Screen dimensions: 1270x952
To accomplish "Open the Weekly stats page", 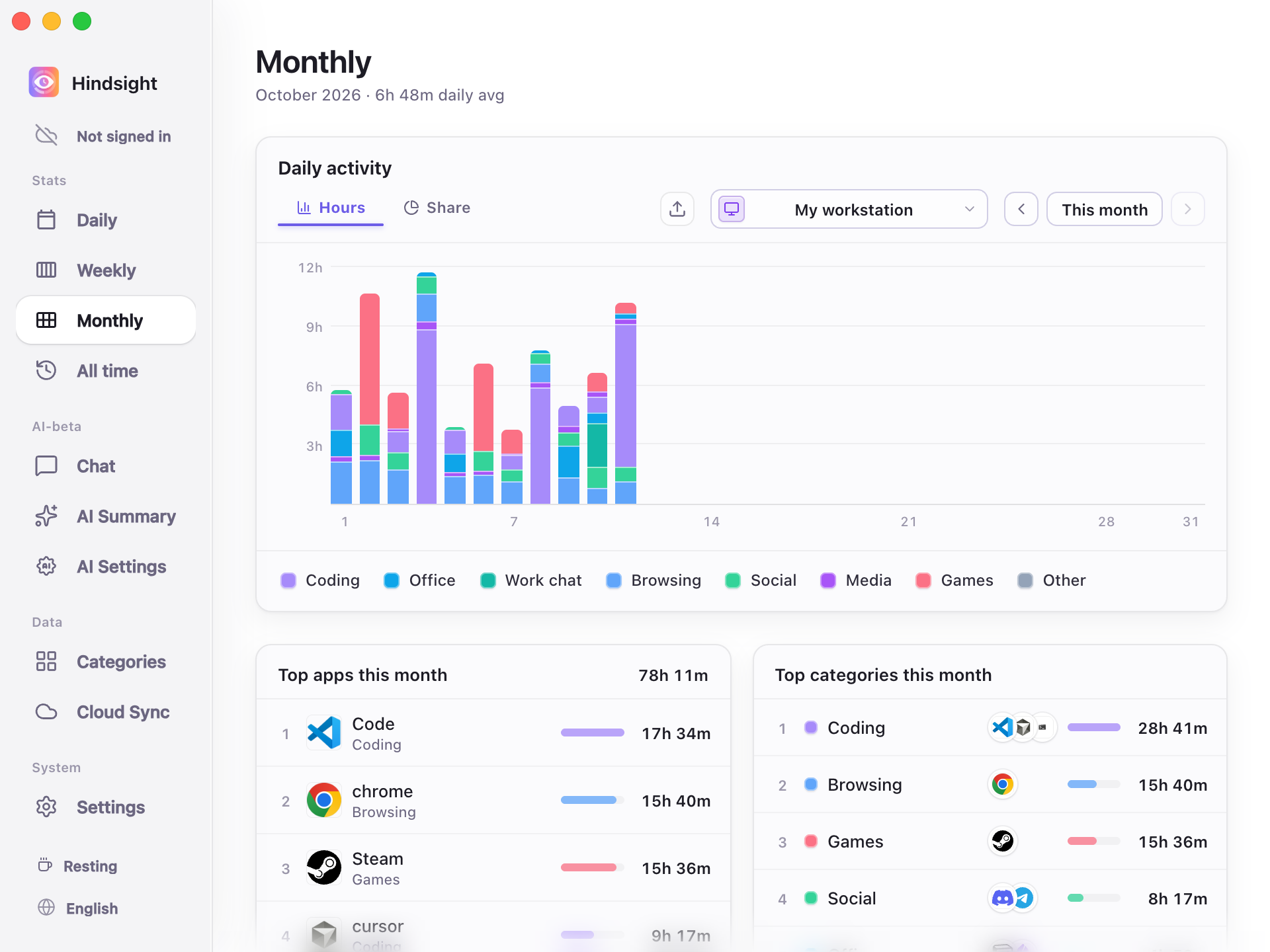I will (x=106, y=270).
